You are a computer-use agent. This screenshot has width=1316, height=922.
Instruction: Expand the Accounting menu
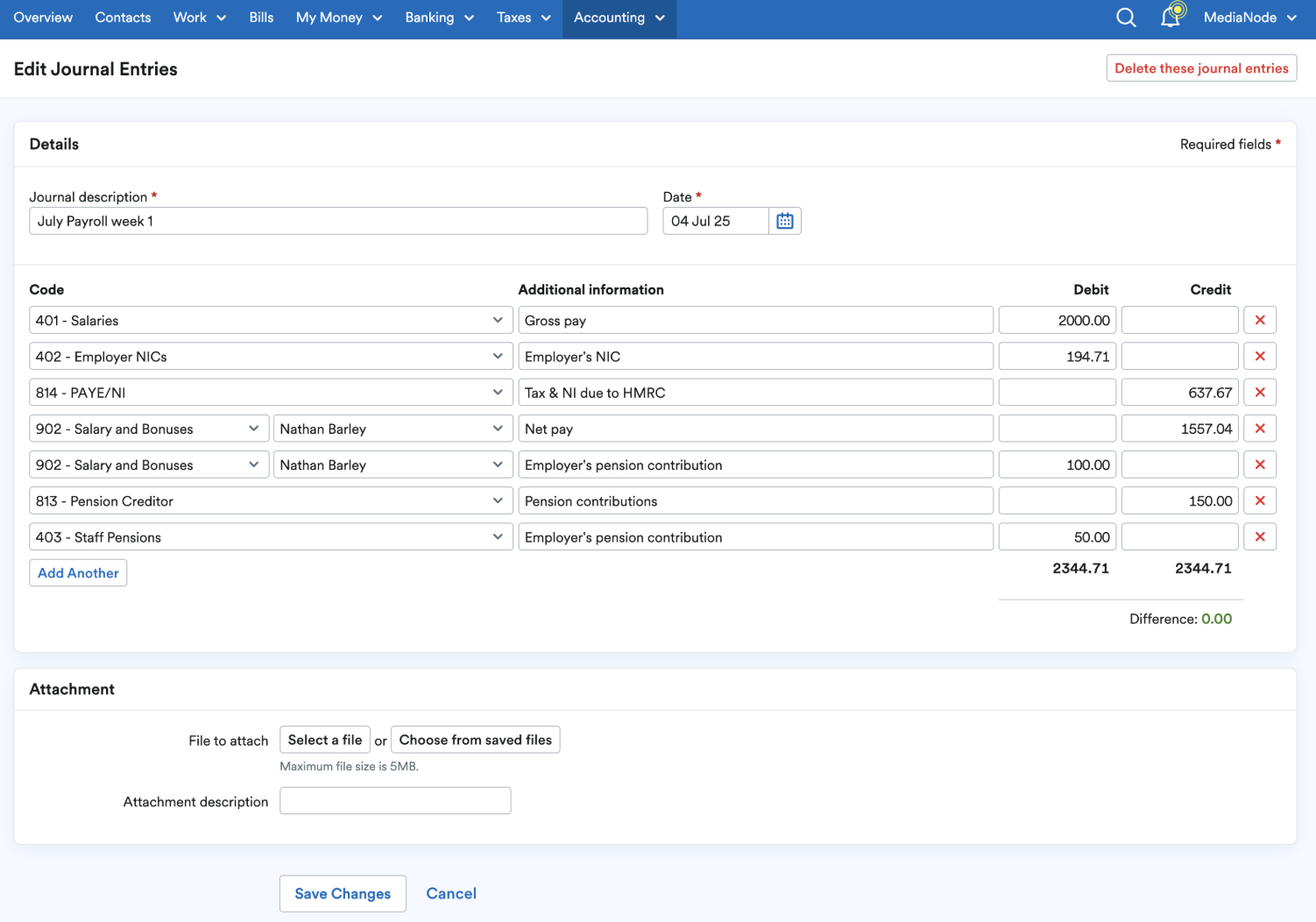[619, 18]
